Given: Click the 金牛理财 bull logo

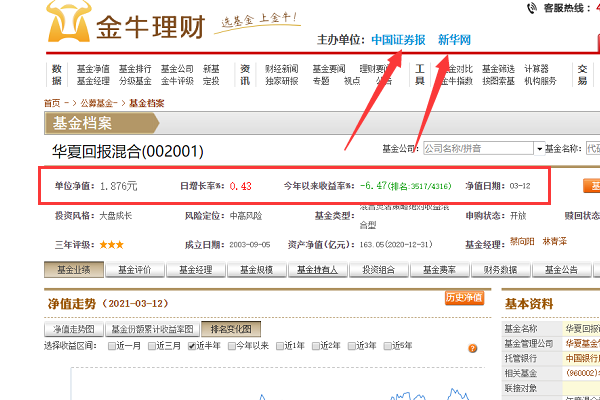Looking at the screenshot, I should pyautogui.click(x=69, y=22).
